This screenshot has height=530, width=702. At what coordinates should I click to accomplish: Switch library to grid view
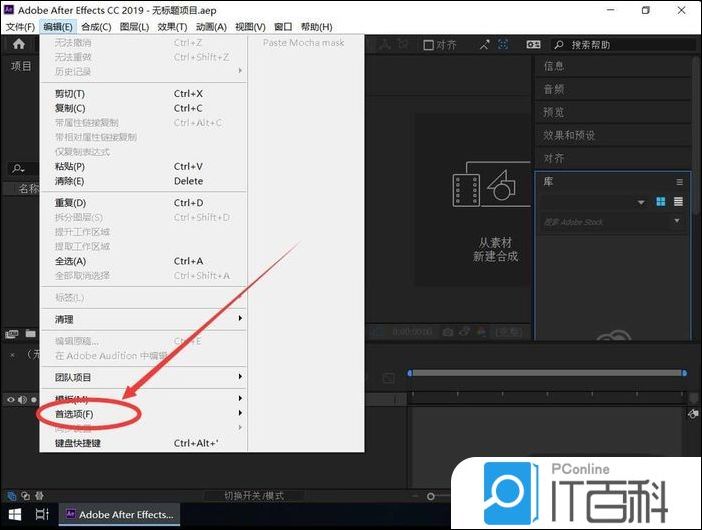(661, 202)
